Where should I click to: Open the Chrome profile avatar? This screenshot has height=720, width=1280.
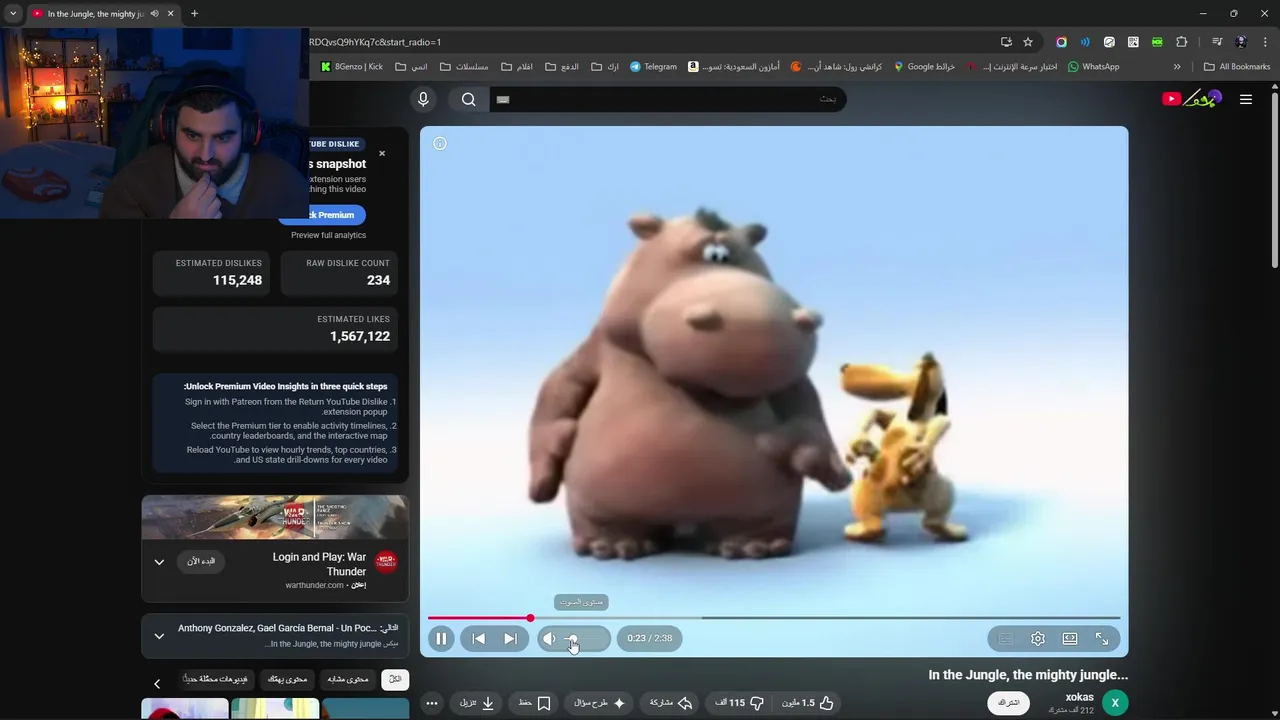(x=1241, y=42)
